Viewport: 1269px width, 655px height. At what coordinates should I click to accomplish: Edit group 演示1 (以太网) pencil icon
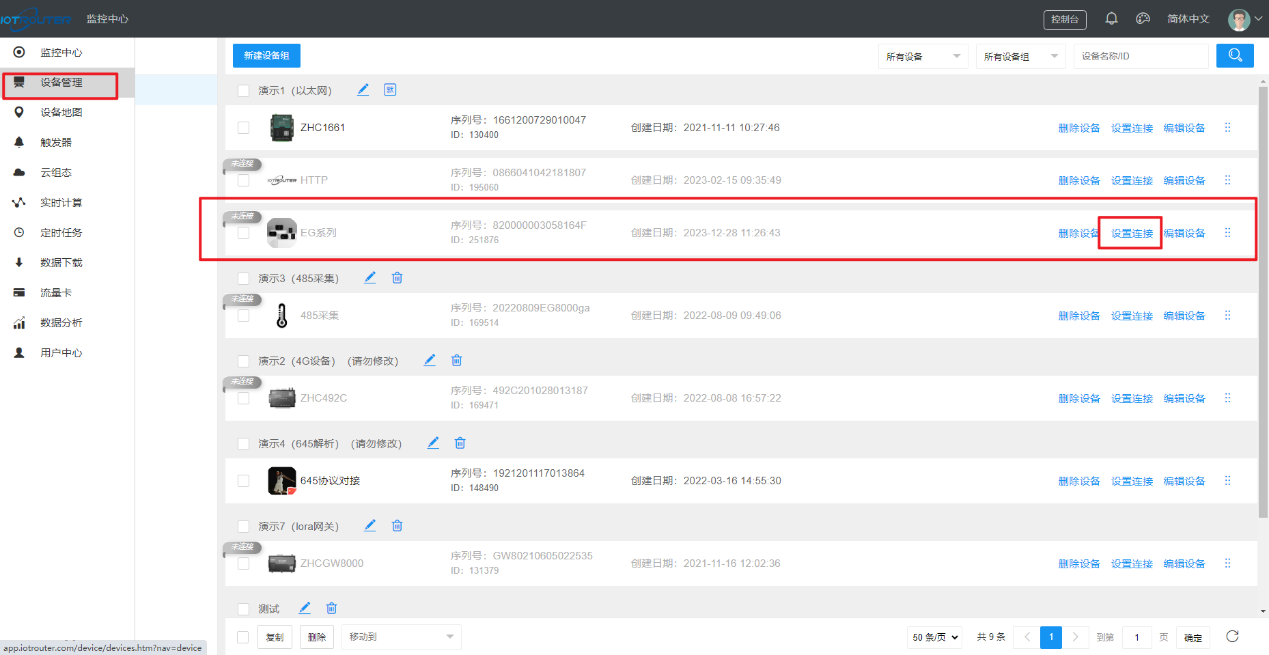(363, 90)
